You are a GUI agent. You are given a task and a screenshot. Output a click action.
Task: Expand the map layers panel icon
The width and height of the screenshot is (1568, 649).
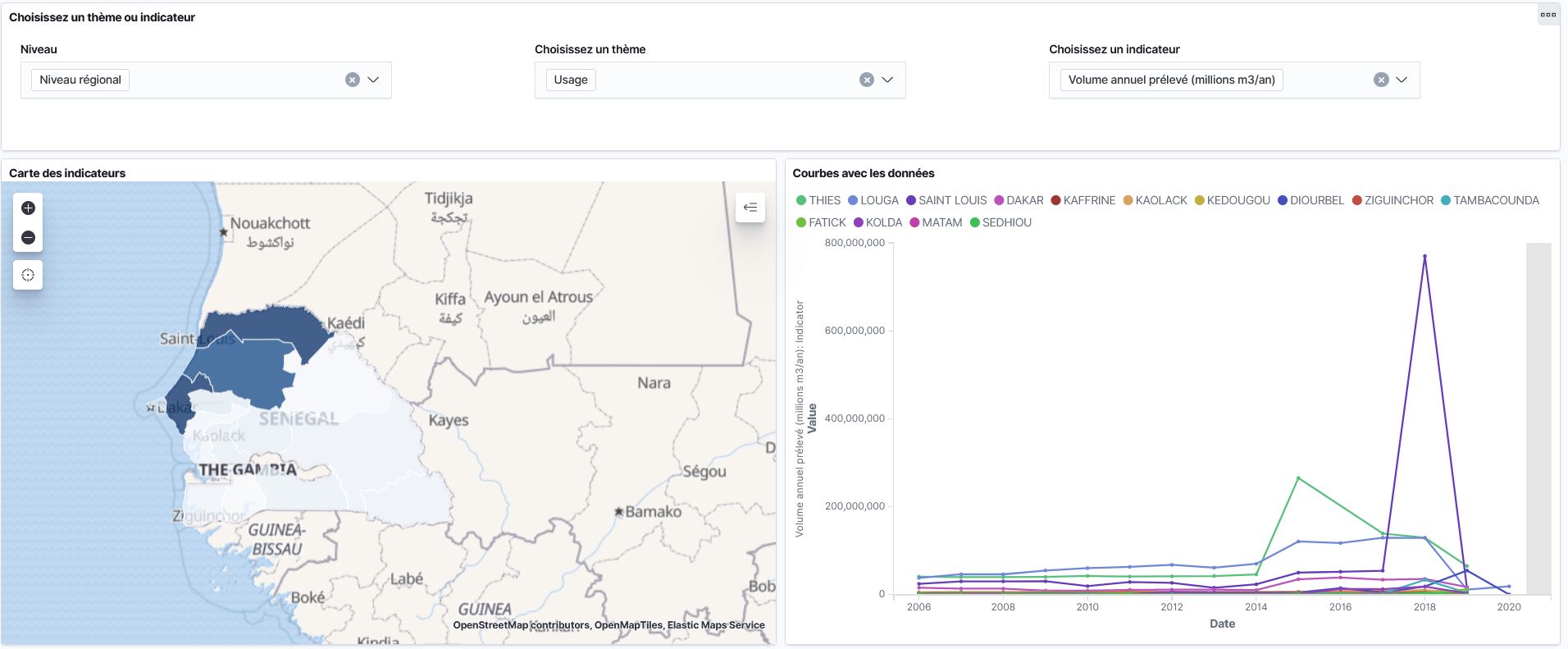tap(750, 208)
